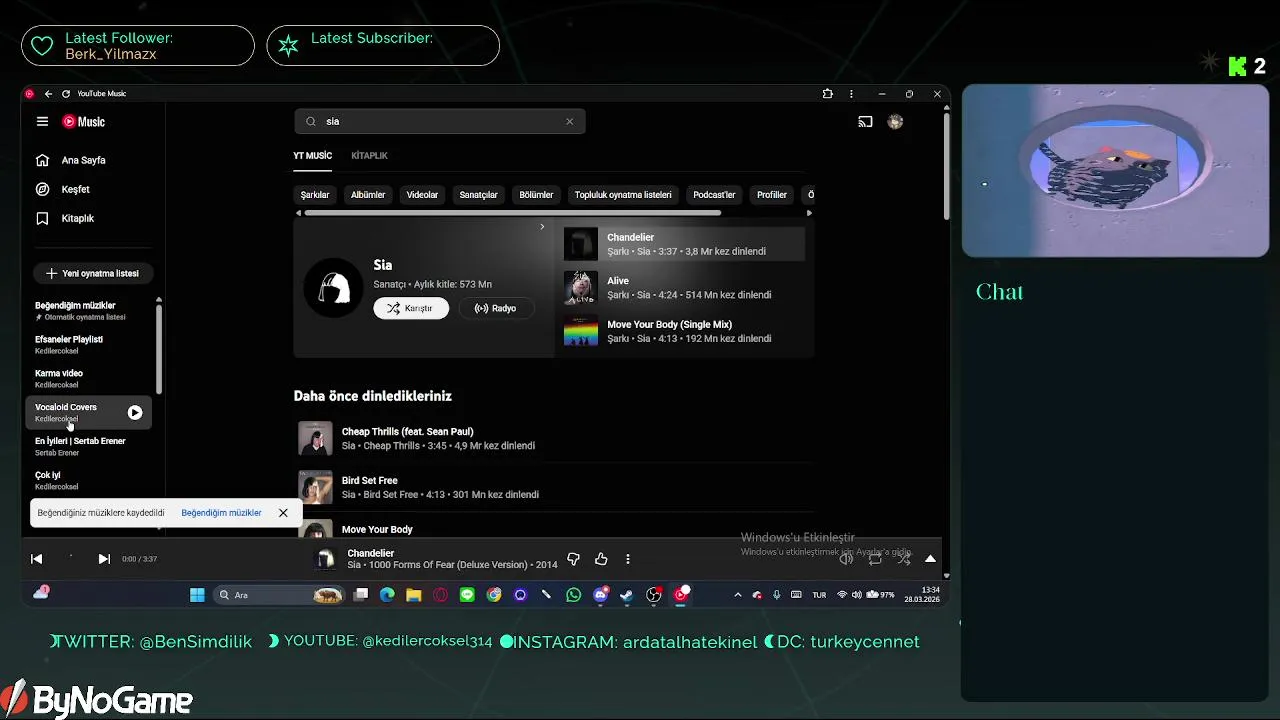1280x720 pixels.
Task: Open the app's three-dot title bar menu
Action: click(x=851, y=94)
